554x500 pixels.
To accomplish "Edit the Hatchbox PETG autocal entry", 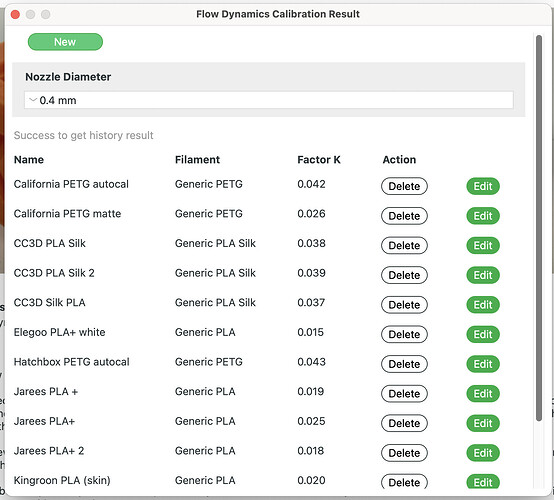I will (483, 364).
